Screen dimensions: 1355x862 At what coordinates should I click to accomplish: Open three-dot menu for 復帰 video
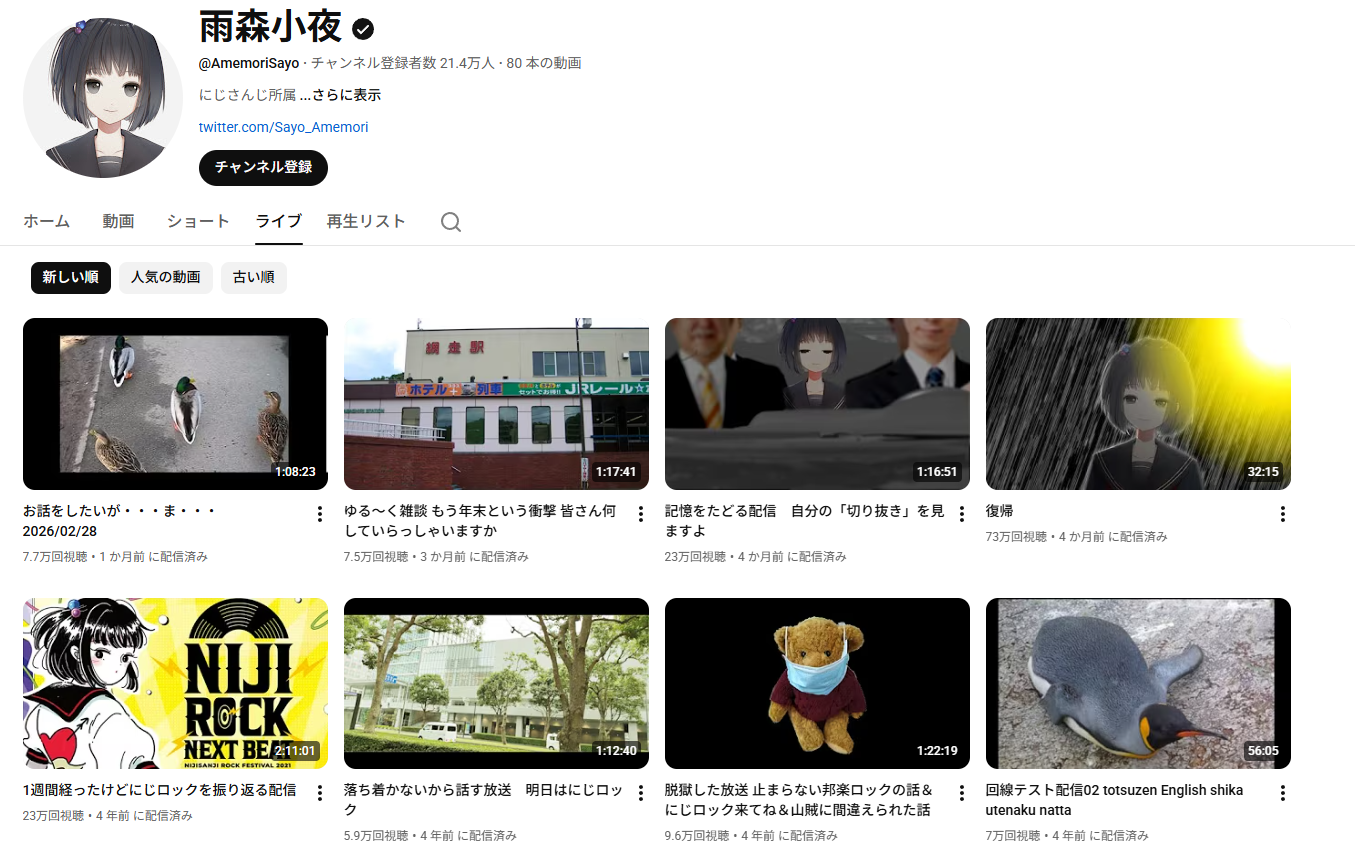click(x=1283, y=514)
